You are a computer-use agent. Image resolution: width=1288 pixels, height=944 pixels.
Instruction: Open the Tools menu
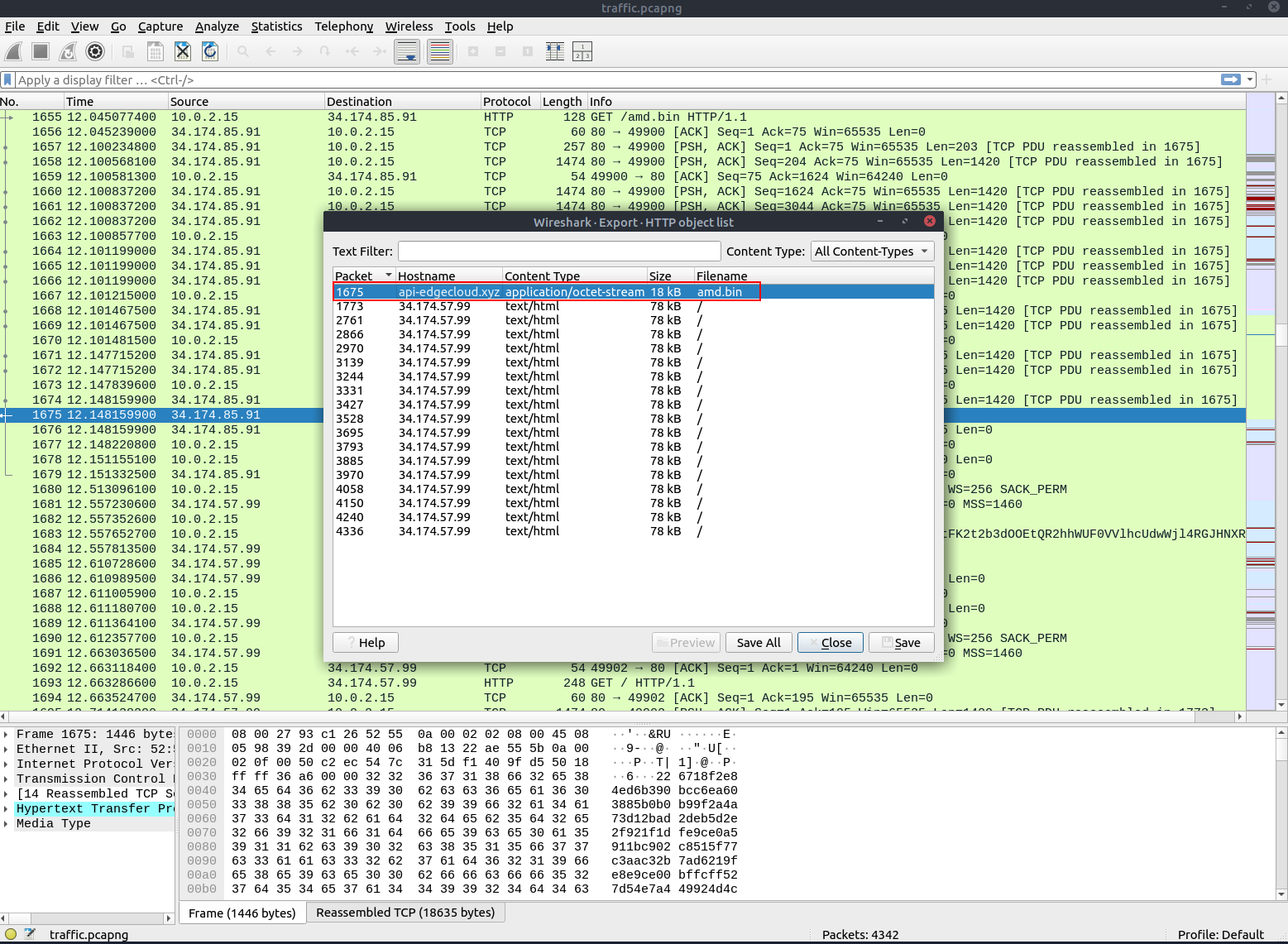point(460,26)
